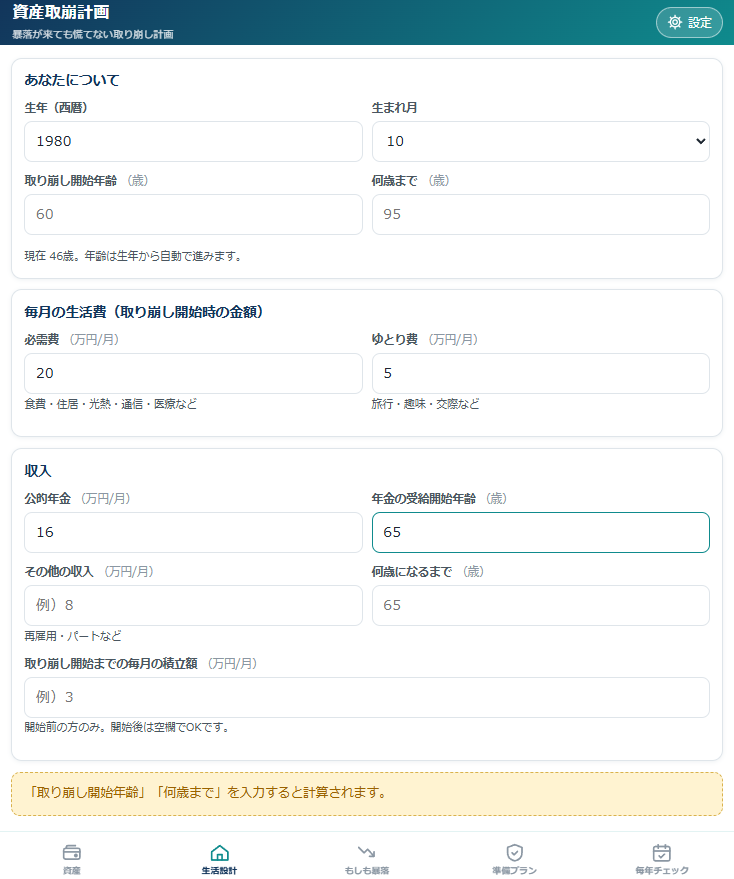Click the 収入 section heading
Image resolution: width=734 pixels, height=879 pixels.
coord(38,471)
